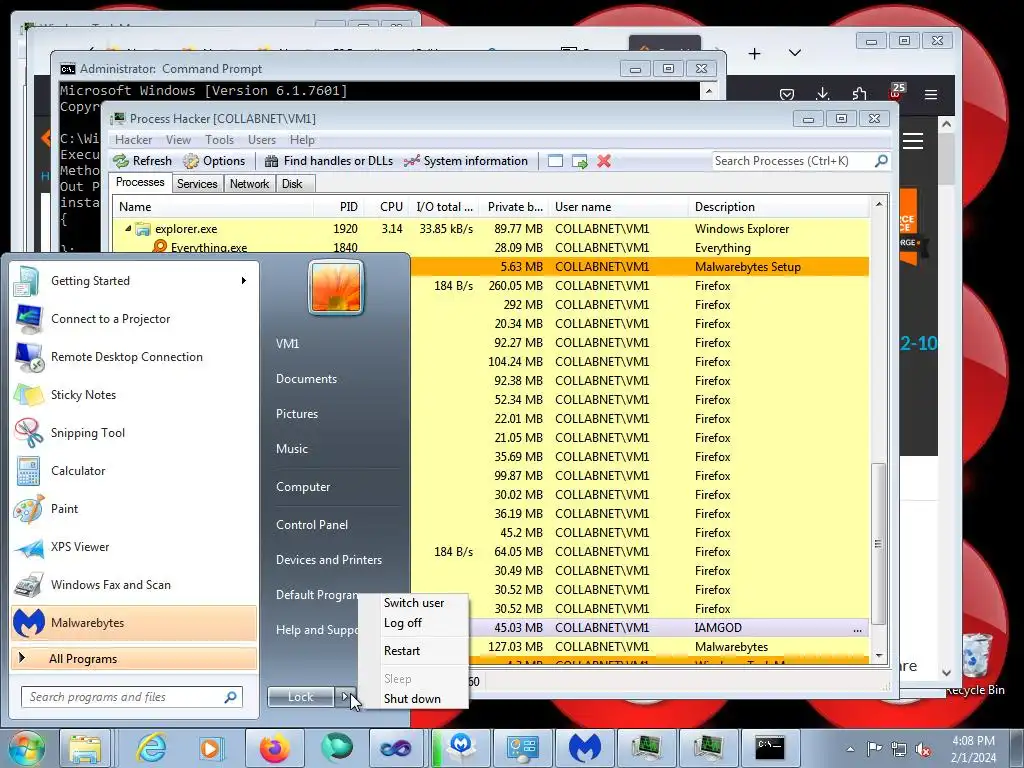Click the find window and thread icon
Viewport: 1024px width, 768px height.
point(579,161)
